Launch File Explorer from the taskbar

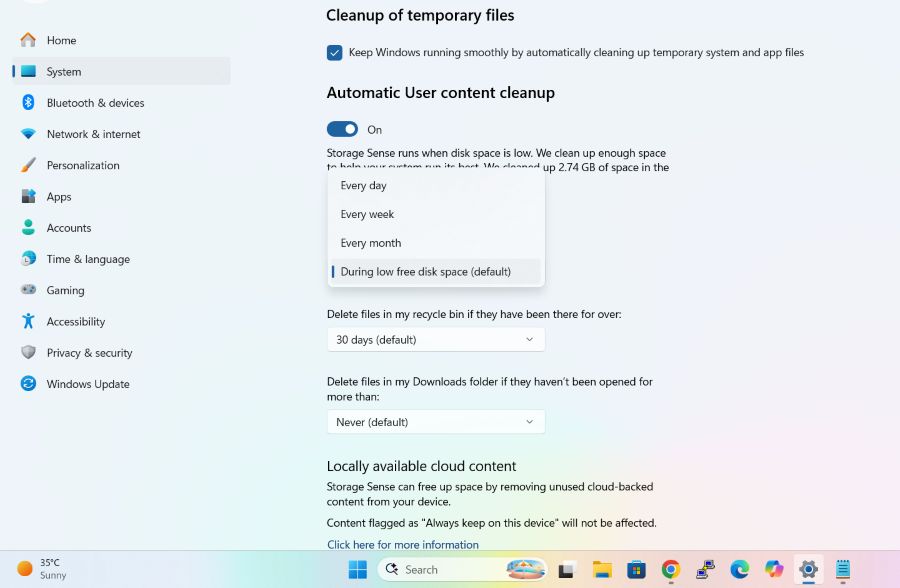pos(602,570)
